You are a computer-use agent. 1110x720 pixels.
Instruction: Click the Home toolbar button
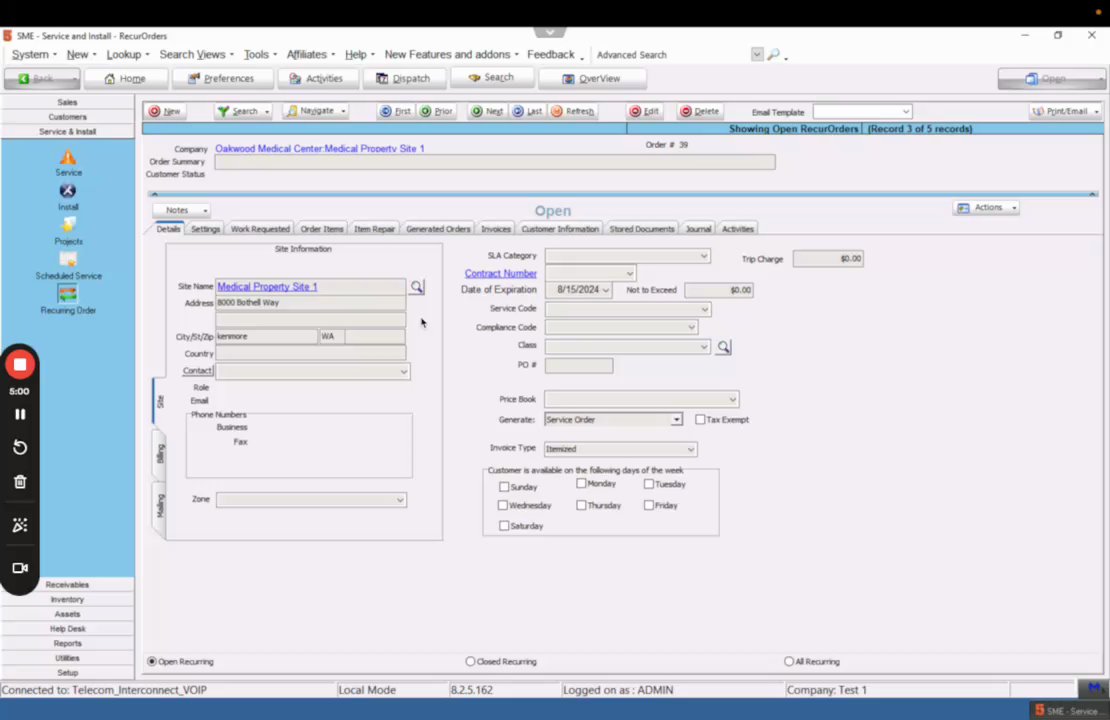click(x=125, y=79)
